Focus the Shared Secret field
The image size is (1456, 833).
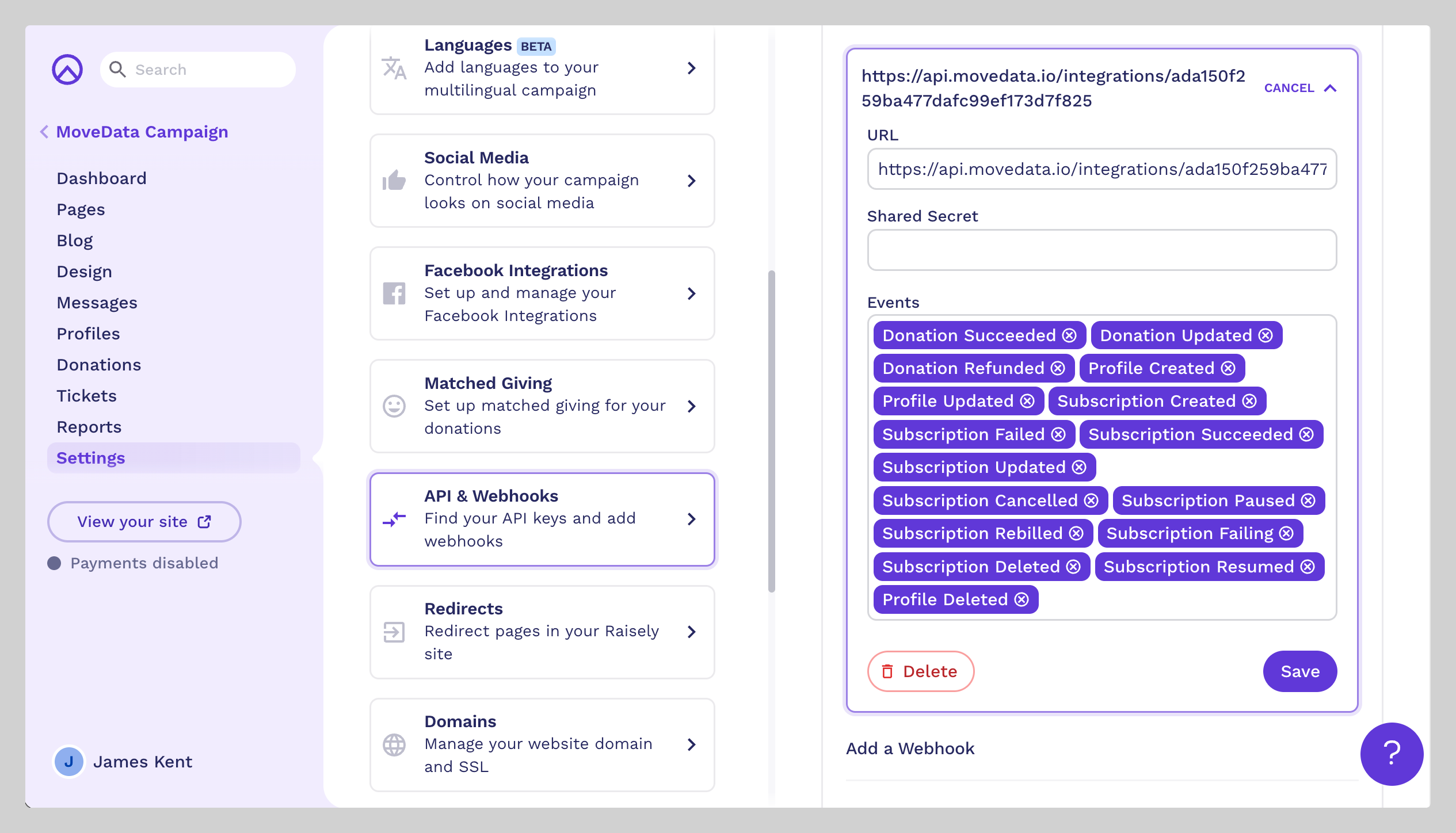point(1101,250)
